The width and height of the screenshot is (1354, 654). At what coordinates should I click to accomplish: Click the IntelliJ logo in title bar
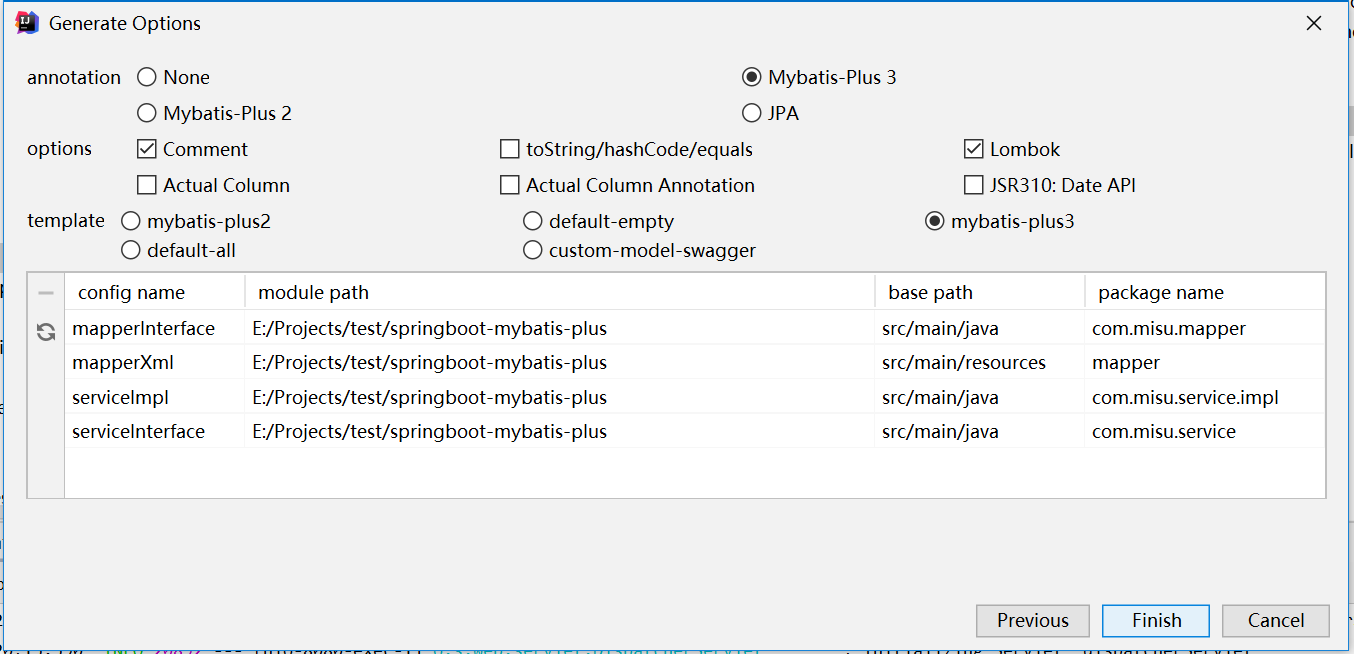(x=28, y=23)
